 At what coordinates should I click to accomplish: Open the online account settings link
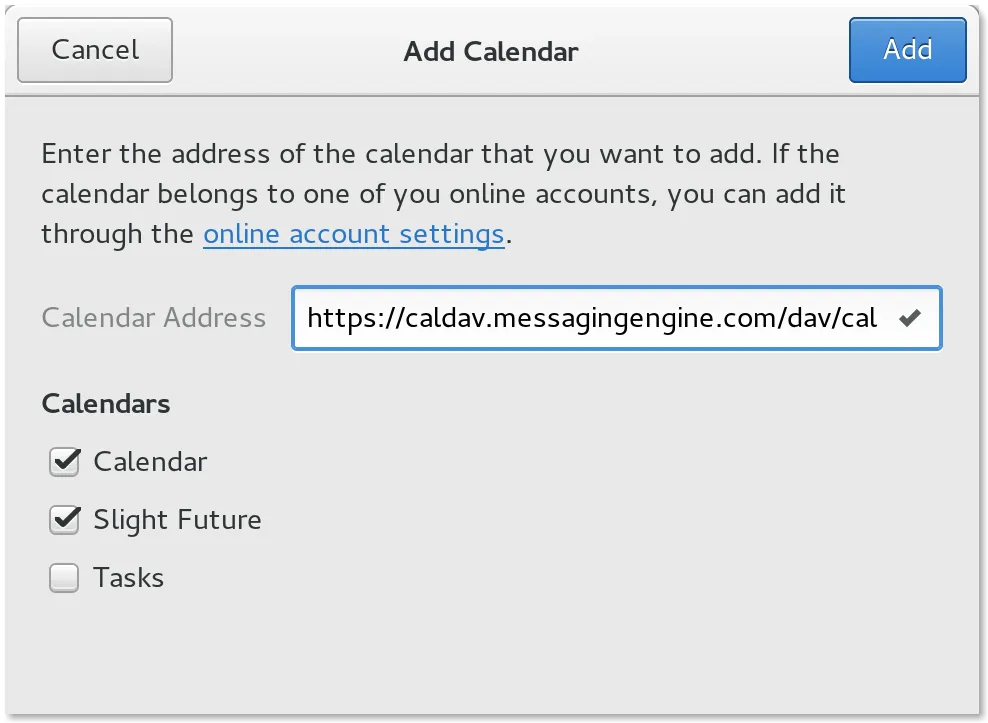coord(353,234)
